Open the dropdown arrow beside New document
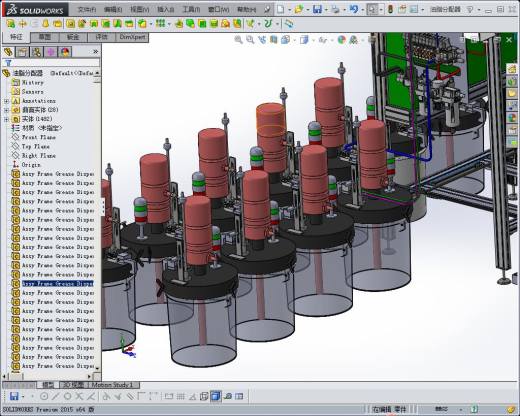The width and height of the screenshot is (520, 416). coord(289,10)
